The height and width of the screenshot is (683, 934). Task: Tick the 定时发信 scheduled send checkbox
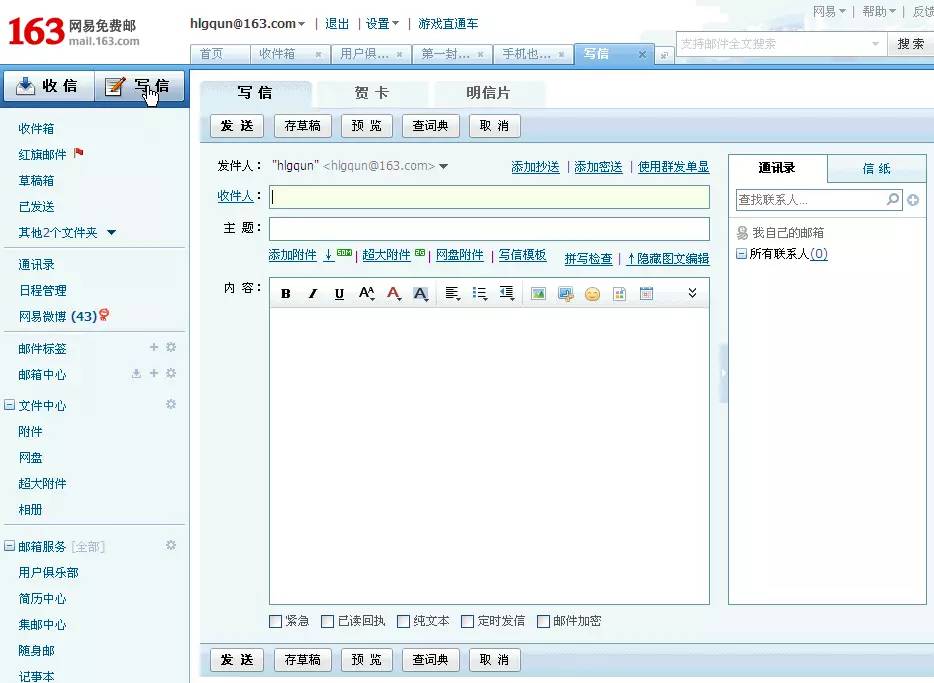pos(468,621)
